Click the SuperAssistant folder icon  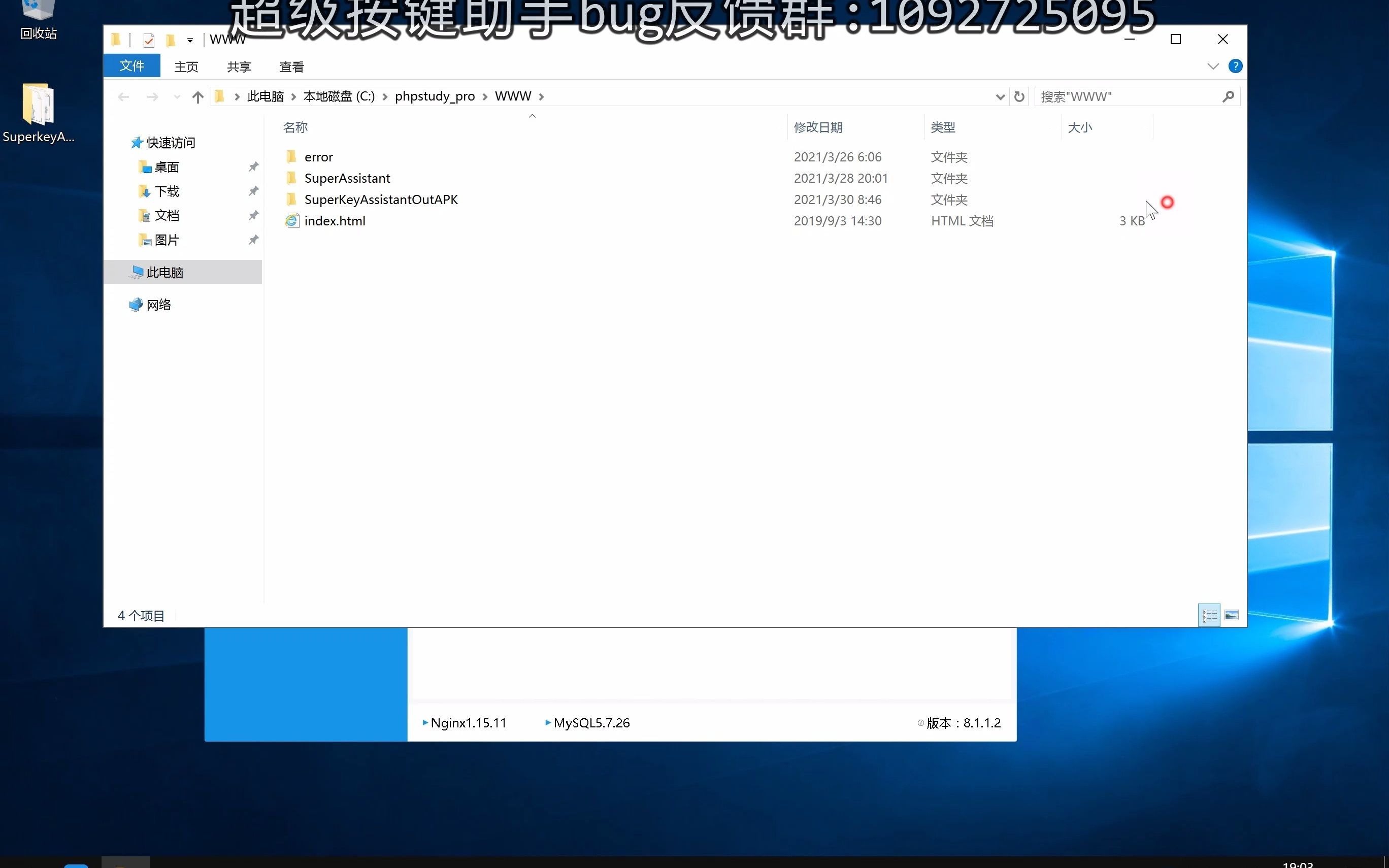(x=291, y=178)
